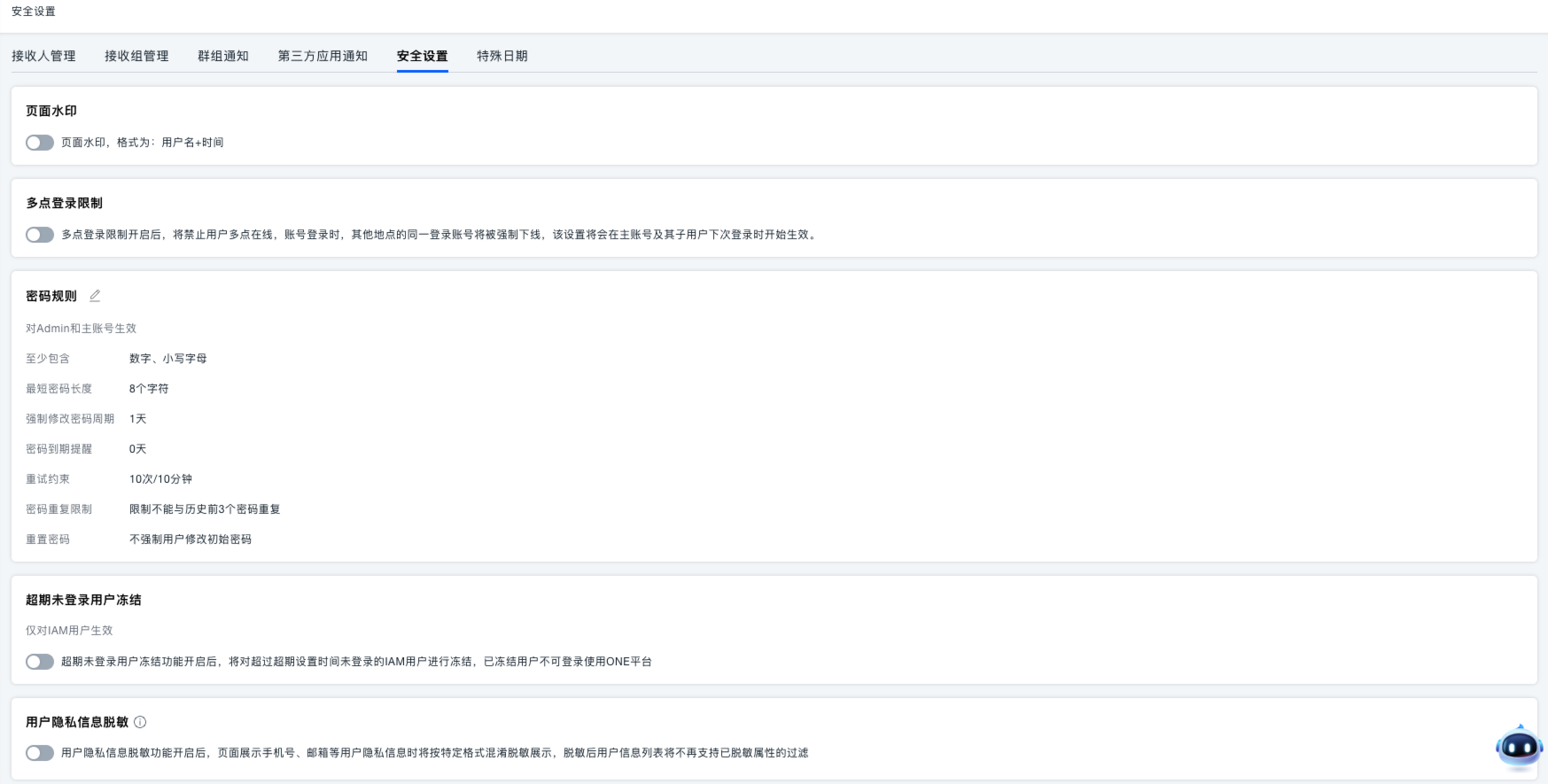Screen dimensions: 1548x784
Task: Go to the 群组通知 tab
Action: pyautogui.click(x=223, y=56)
